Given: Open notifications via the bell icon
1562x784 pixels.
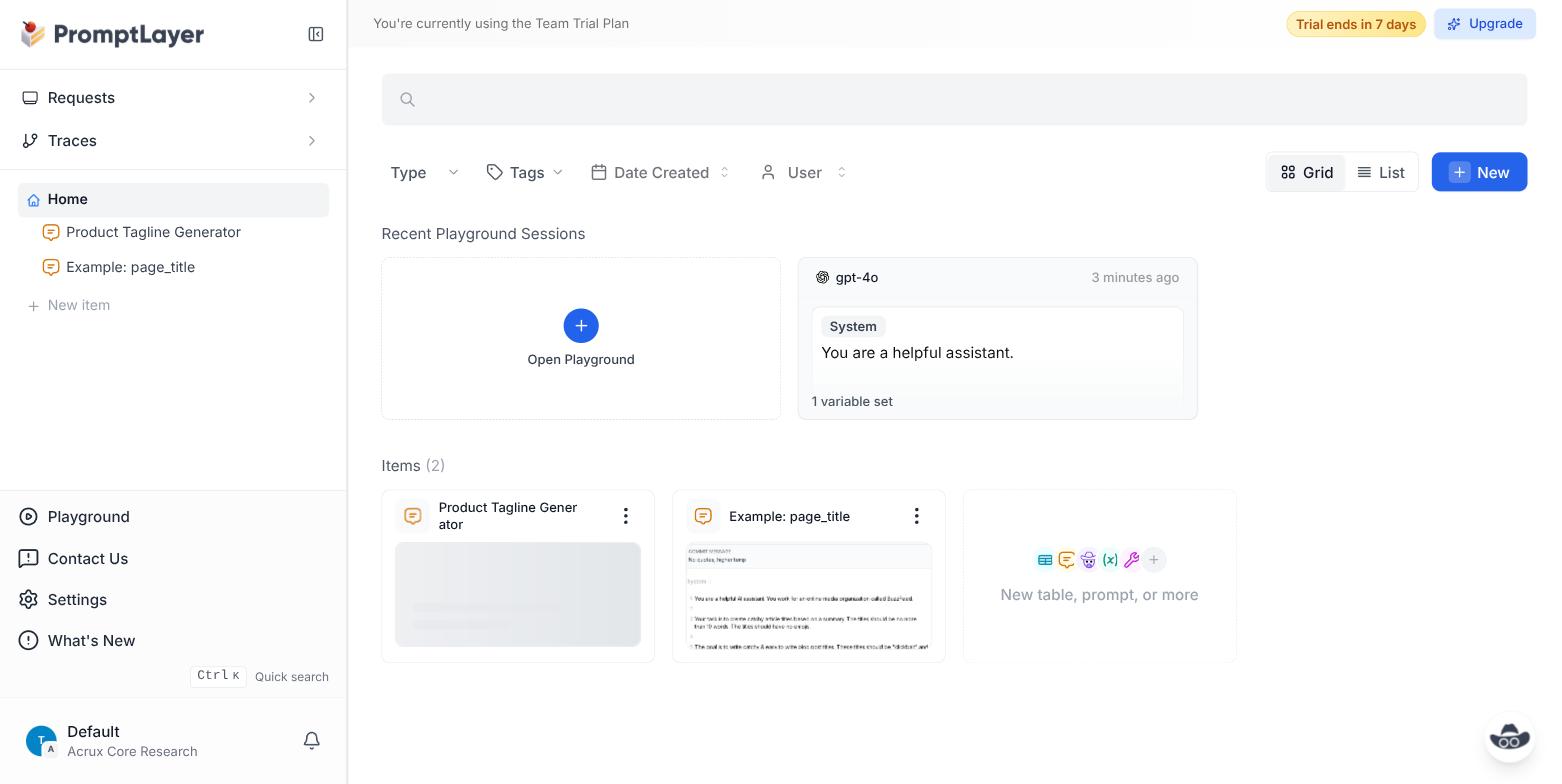Looking at the screenshot, I should [312, 740].
